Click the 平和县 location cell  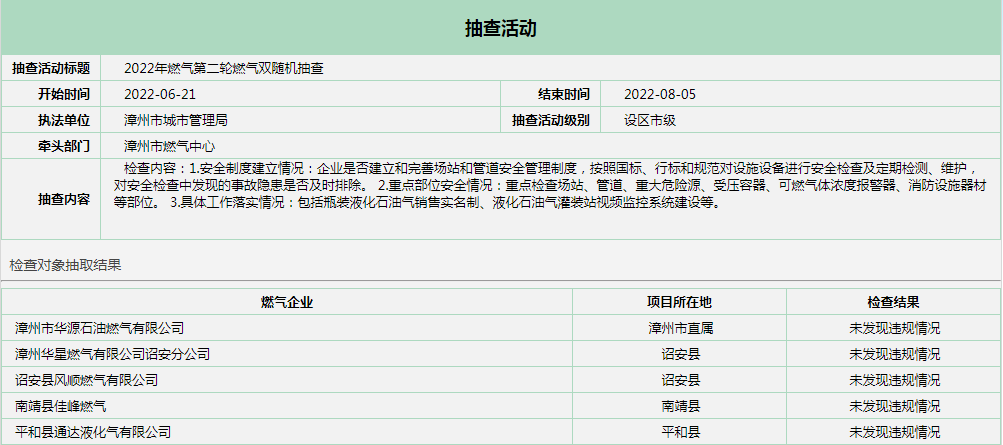[x=680, y=432]
